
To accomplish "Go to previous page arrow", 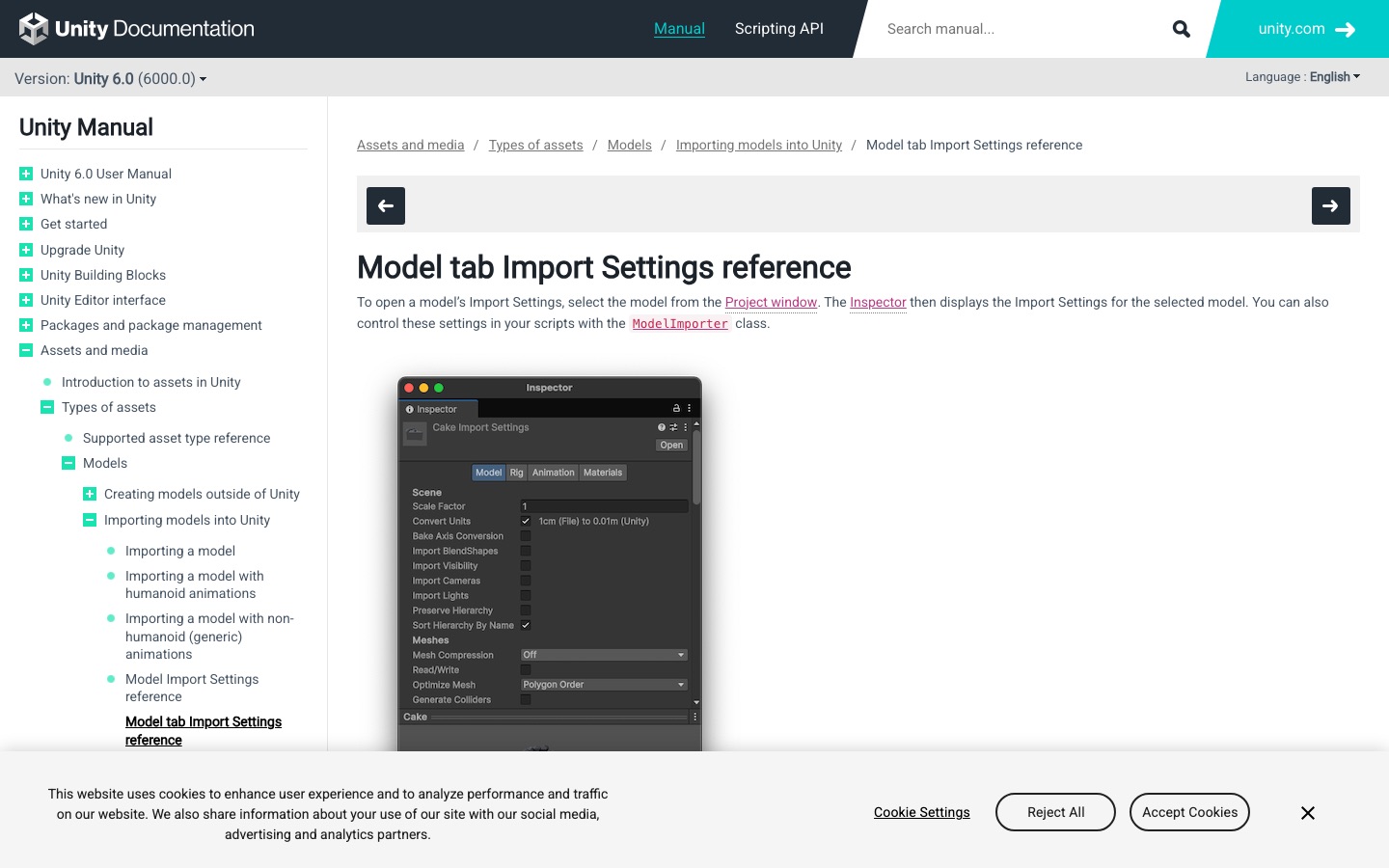I will (386, 205).
